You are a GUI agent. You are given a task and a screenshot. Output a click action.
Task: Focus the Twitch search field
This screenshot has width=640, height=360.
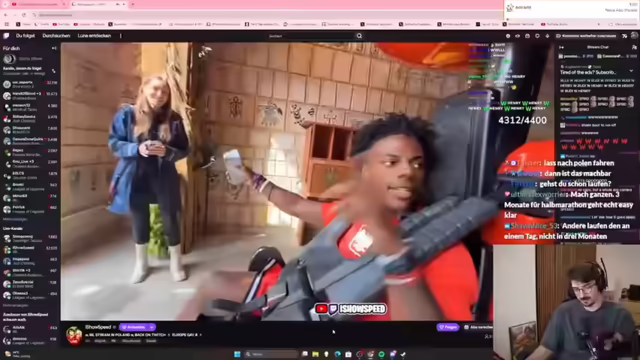[310, 36]
